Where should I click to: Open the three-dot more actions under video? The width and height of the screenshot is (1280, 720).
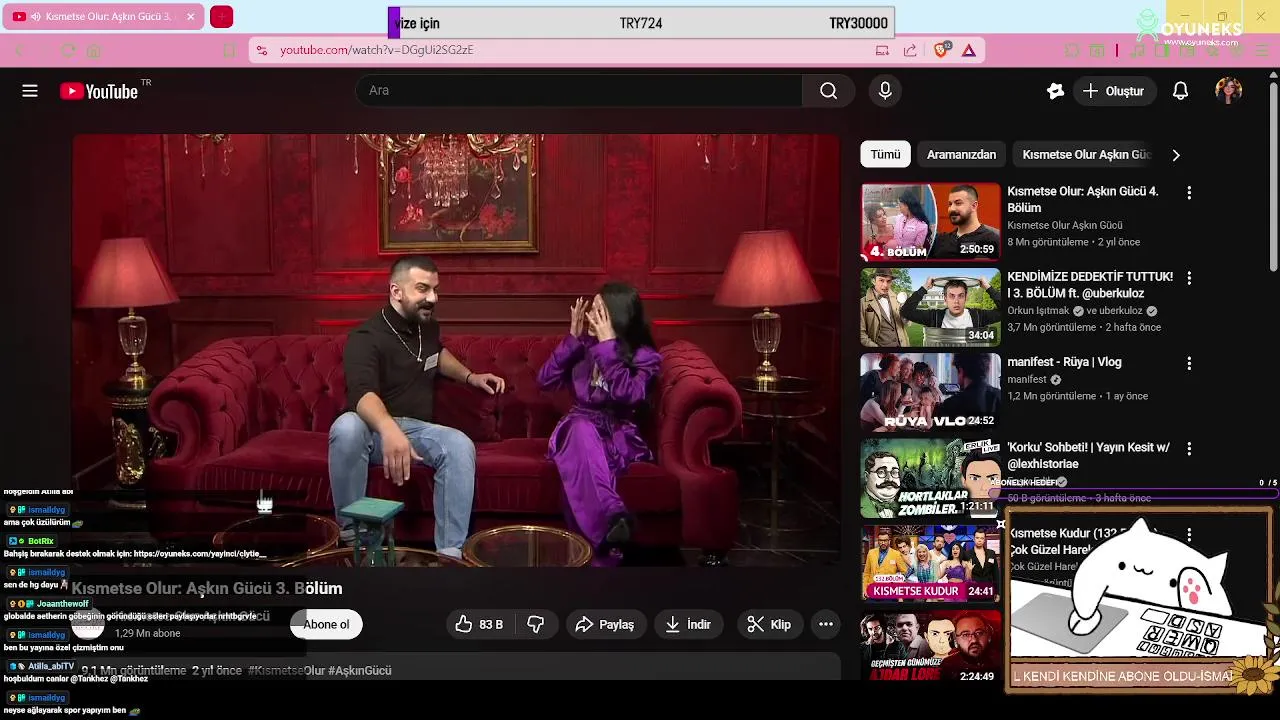click(826, 624)
